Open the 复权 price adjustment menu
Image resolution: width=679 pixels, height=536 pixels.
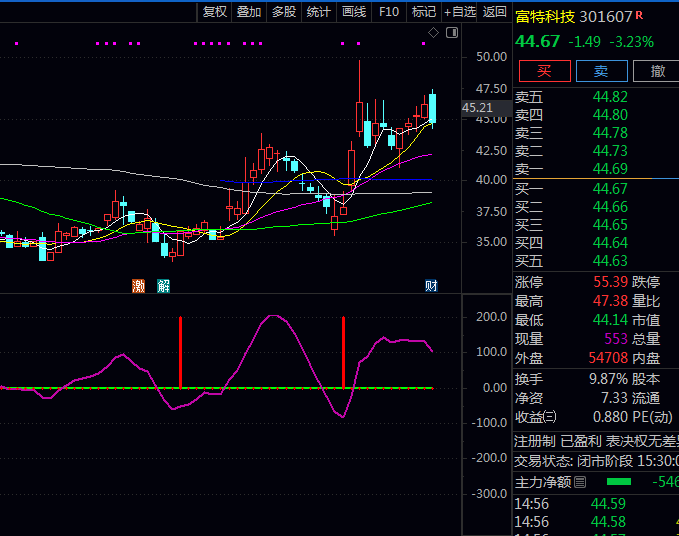pos(215,12)
